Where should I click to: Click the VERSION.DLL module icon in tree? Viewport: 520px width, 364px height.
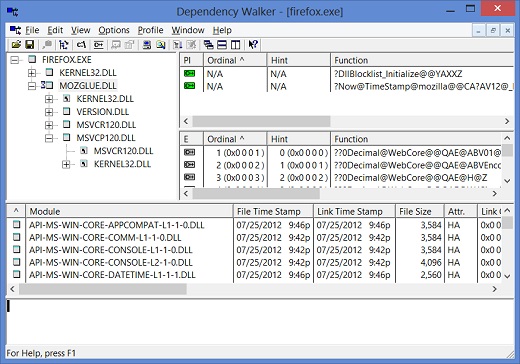(x=66, y=111)
